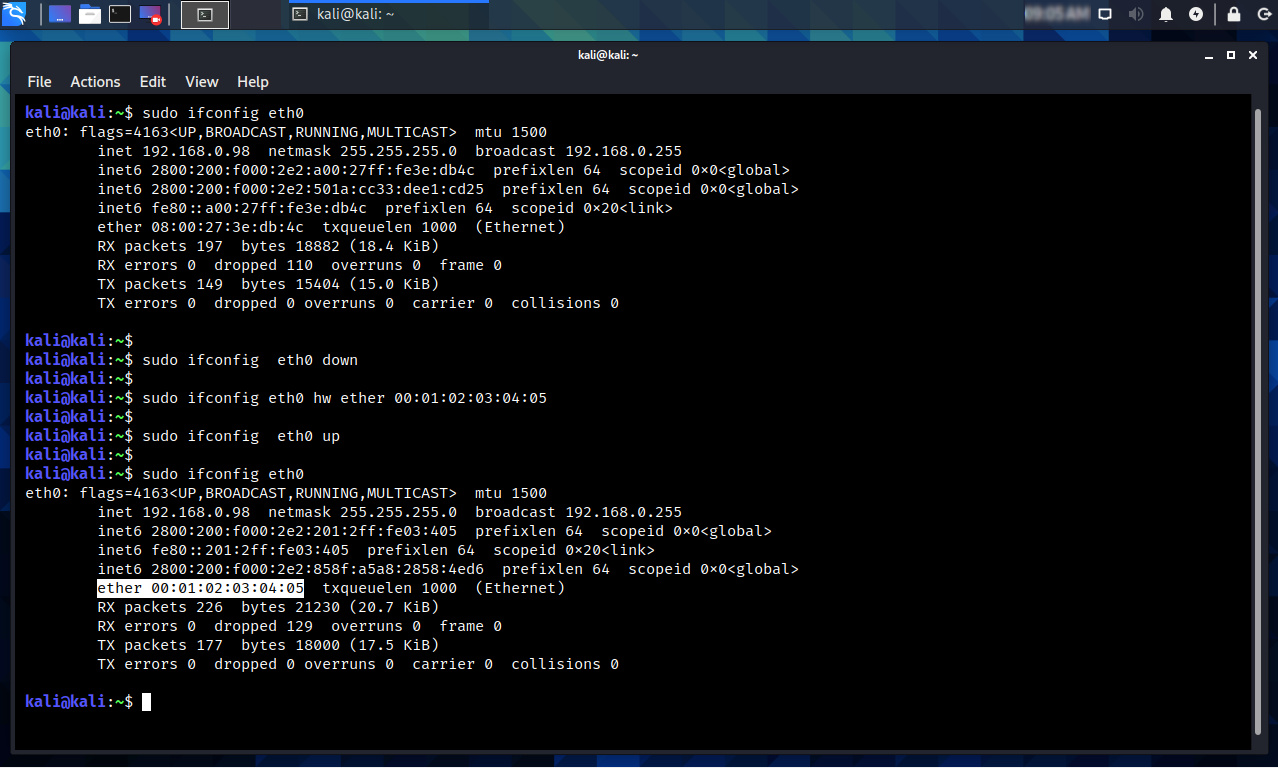Open the Actions menu

(x=95, y=82)
